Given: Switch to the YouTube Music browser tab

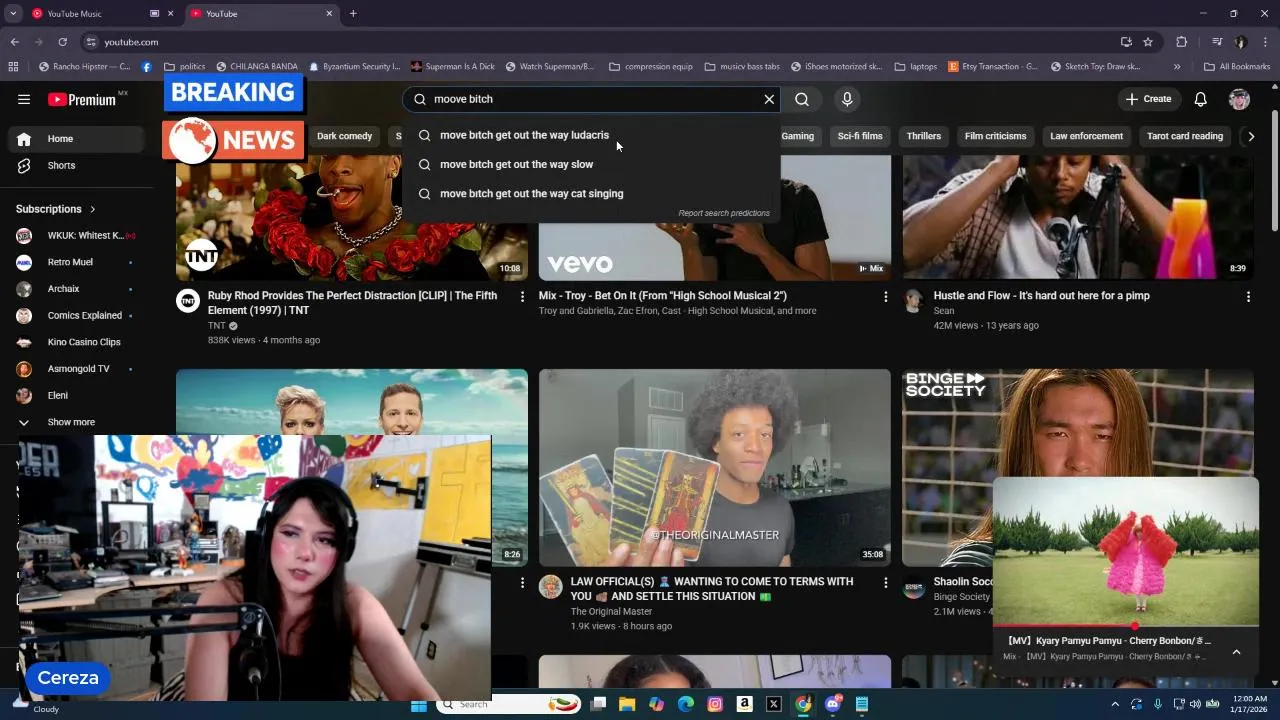Looking at the screenshot, I should 90,14.
